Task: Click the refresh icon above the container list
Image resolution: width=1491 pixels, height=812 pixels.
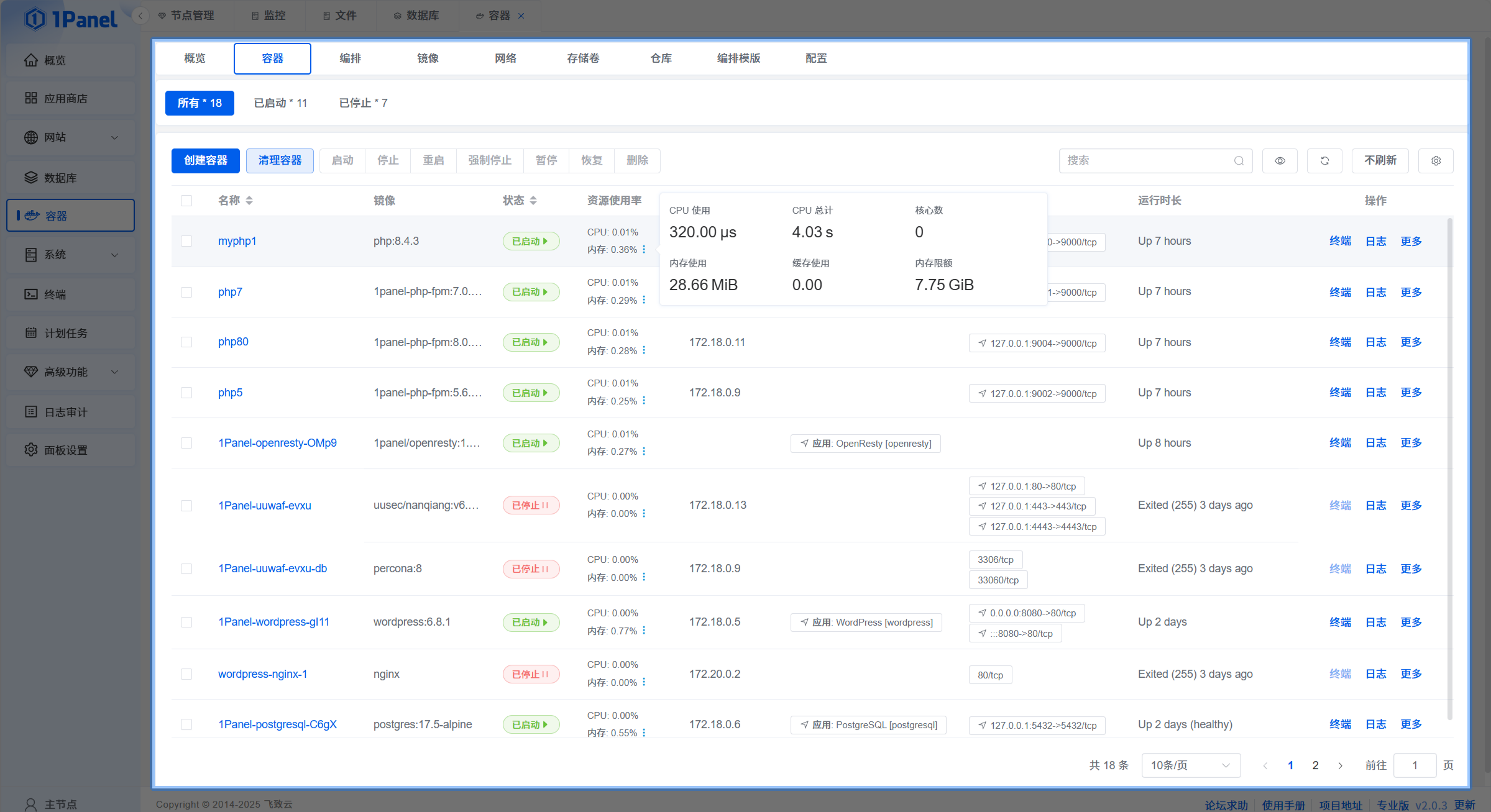Action: click(1324, 160)
